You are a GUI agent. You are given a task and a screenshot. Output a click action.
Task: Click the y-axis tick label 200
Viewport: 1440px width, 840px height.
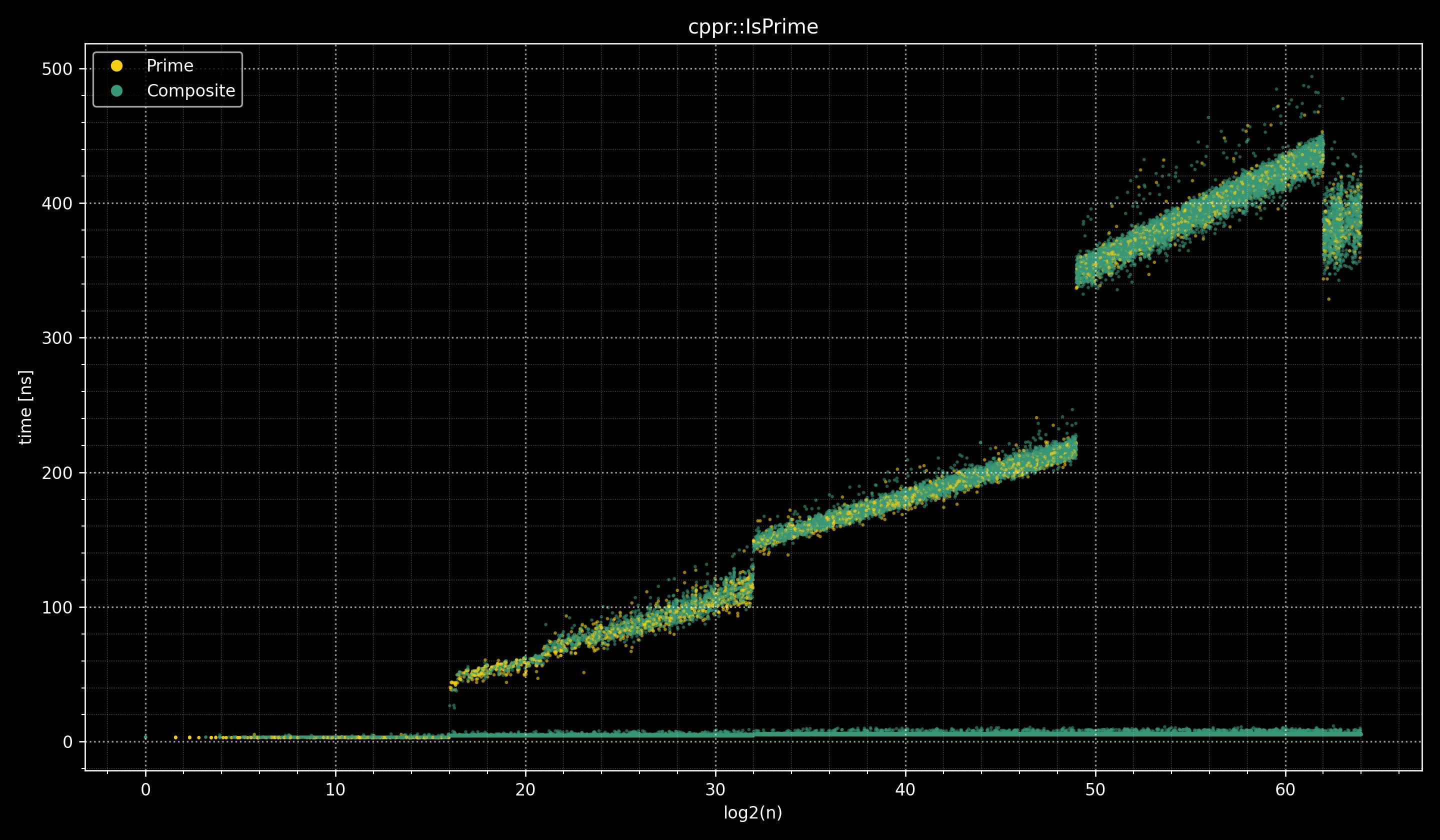tap(56, 473)
